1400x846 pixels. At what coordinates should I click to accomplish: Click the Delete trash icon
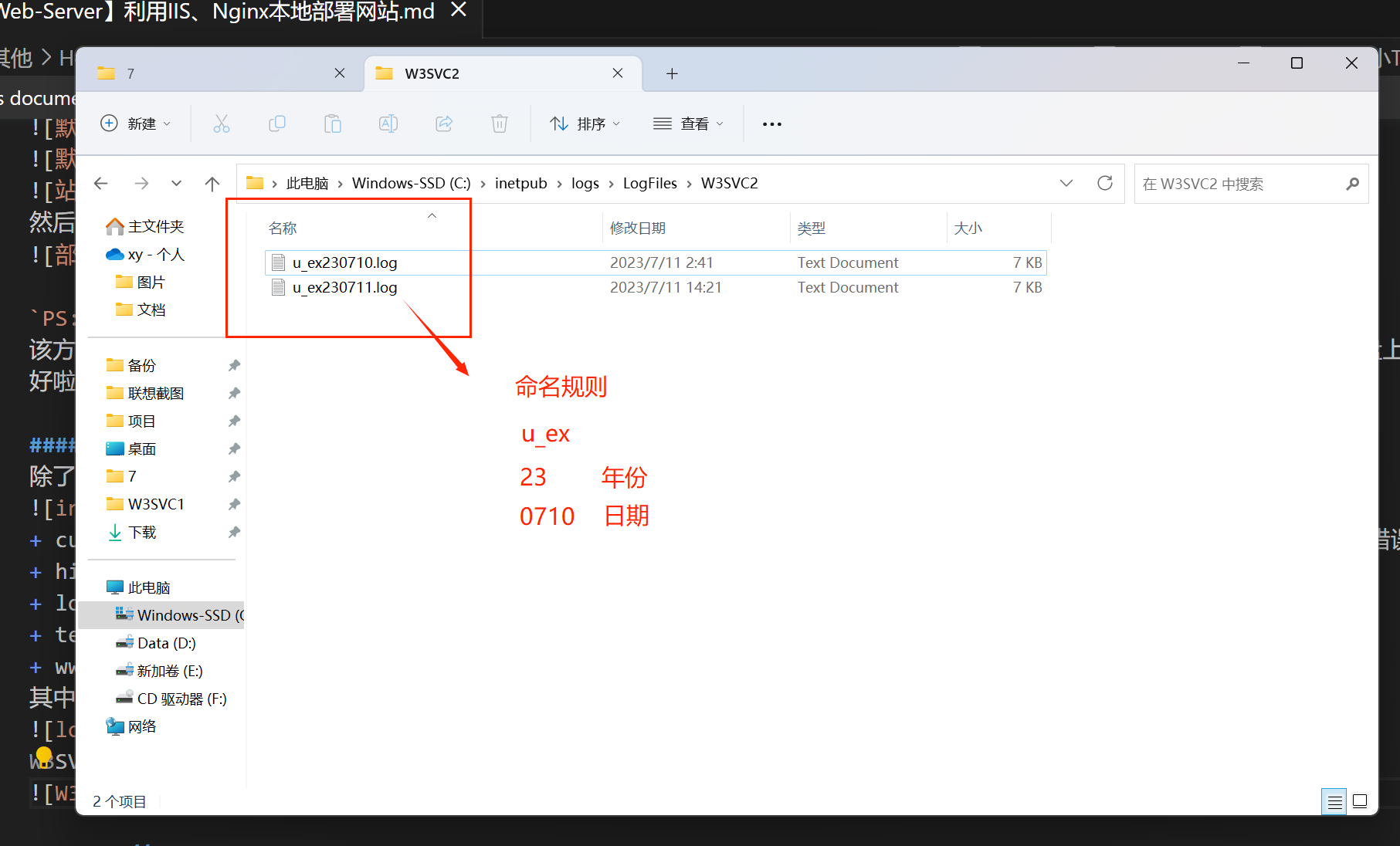[x=500, y=124]
